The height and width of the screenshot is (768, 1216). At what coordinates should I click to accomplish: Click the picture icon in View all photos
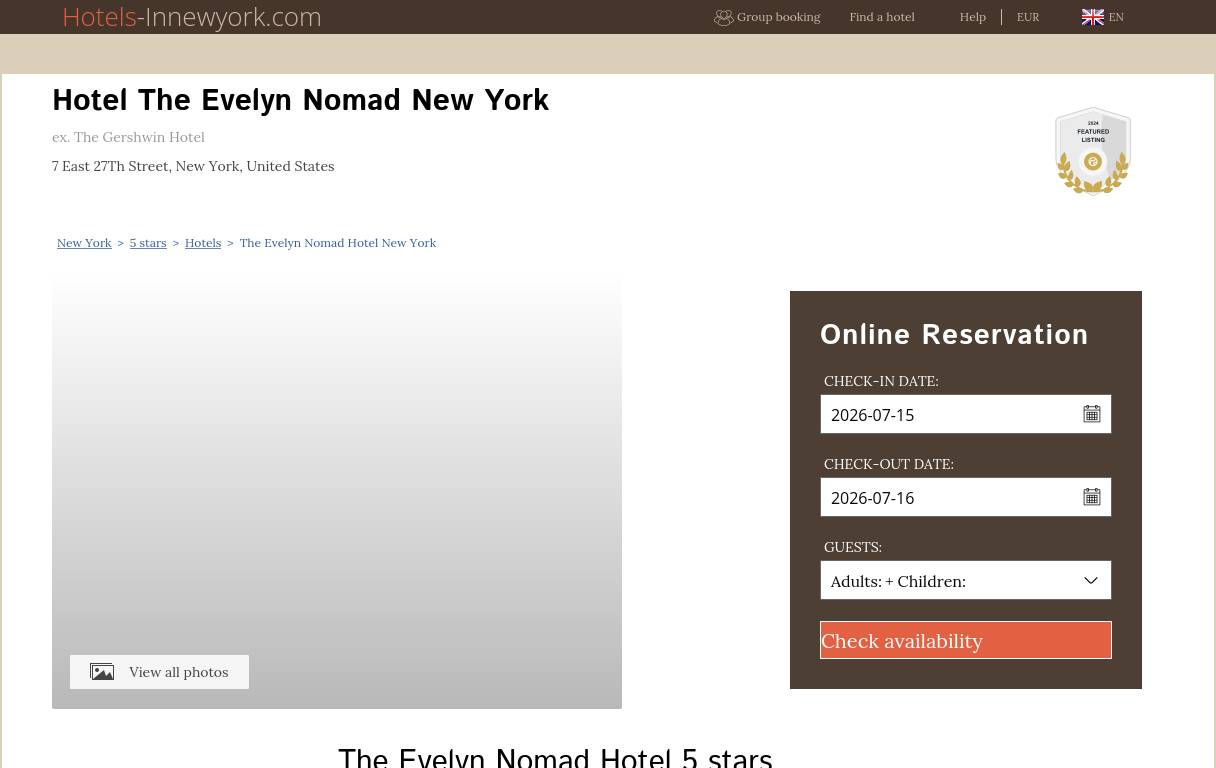pos(102,672)
